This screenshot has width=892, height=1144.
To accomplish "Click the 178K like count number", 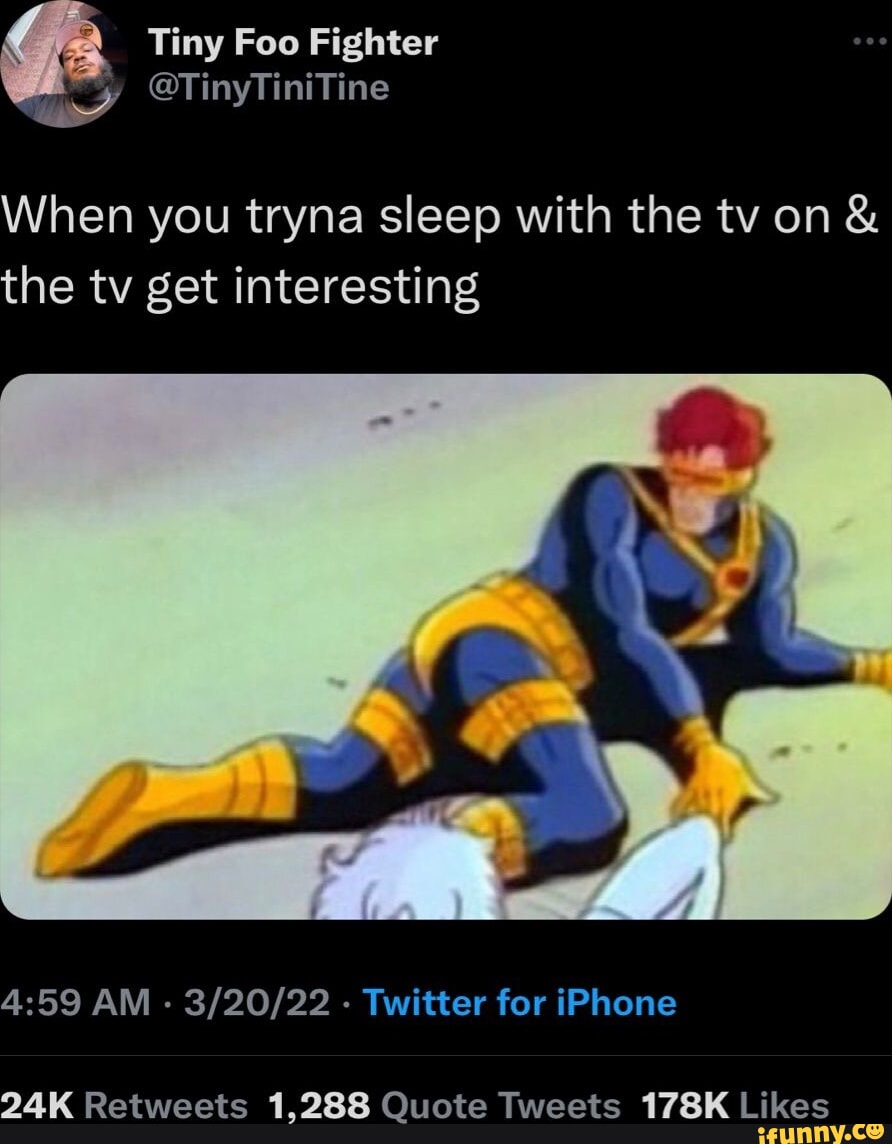I will (684, 1105).
